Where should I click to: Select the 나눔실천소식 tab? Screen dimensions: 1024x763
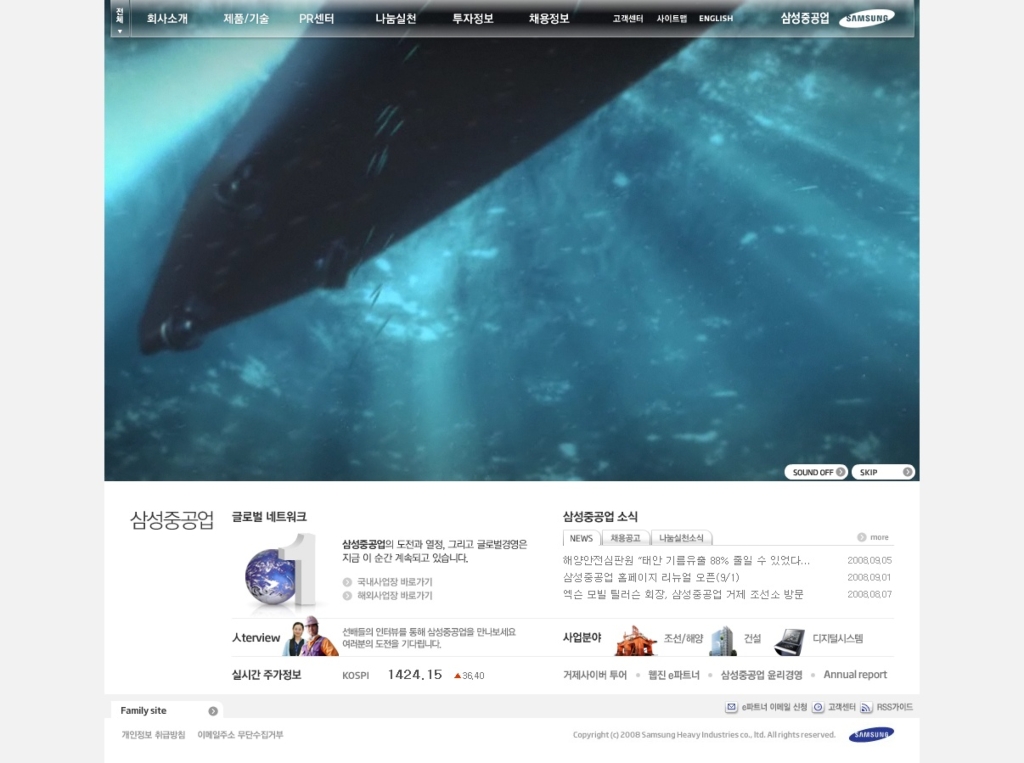click(681, 538)
